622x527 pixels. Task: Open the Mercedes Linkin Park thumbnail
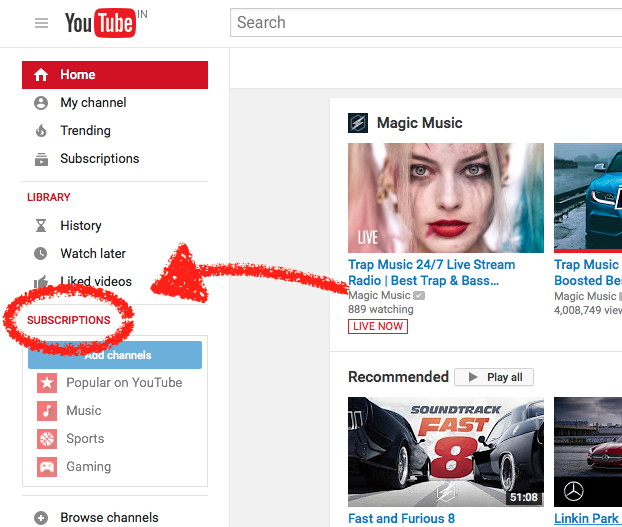point(588,452)
